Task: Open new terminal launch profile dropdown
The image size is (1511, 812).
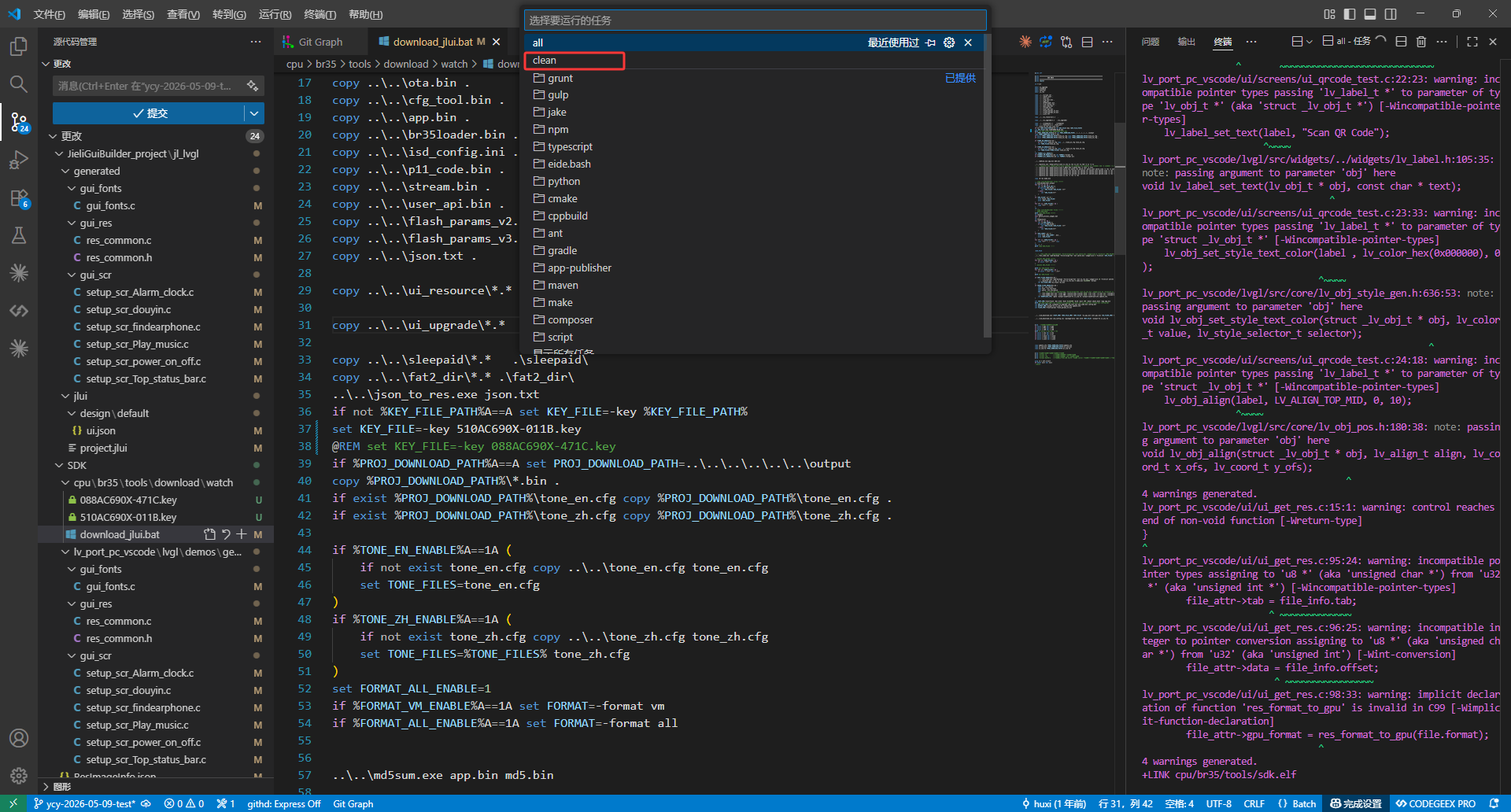Action: [x=1310, y=42]
